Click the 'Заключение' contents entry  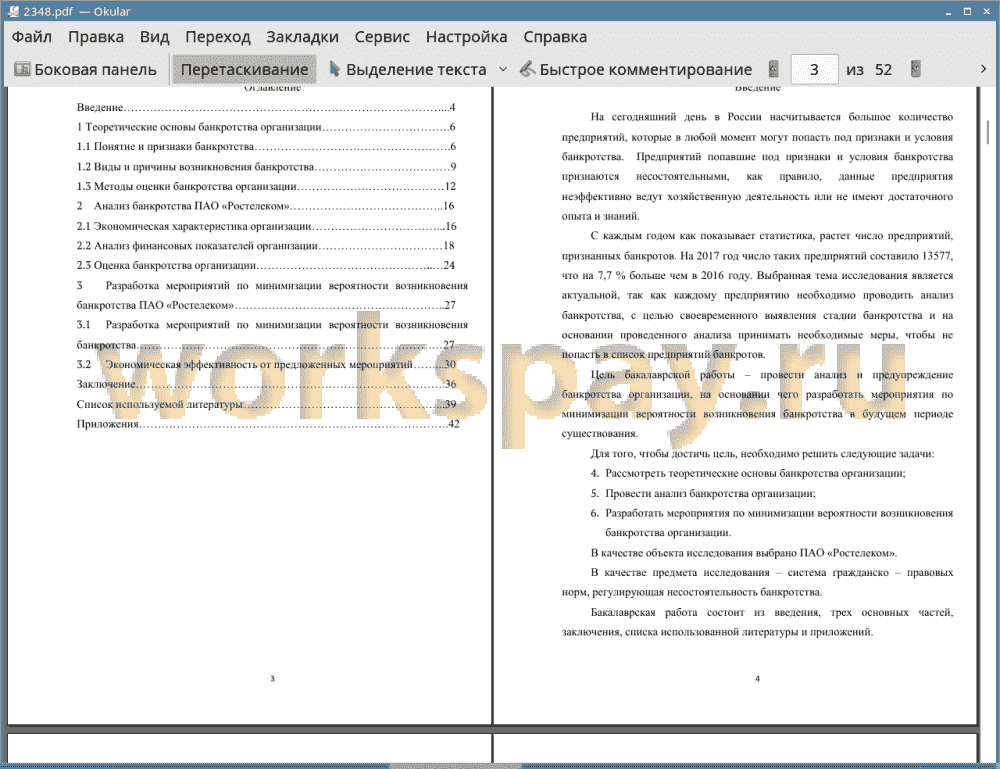tap(266, 384)
